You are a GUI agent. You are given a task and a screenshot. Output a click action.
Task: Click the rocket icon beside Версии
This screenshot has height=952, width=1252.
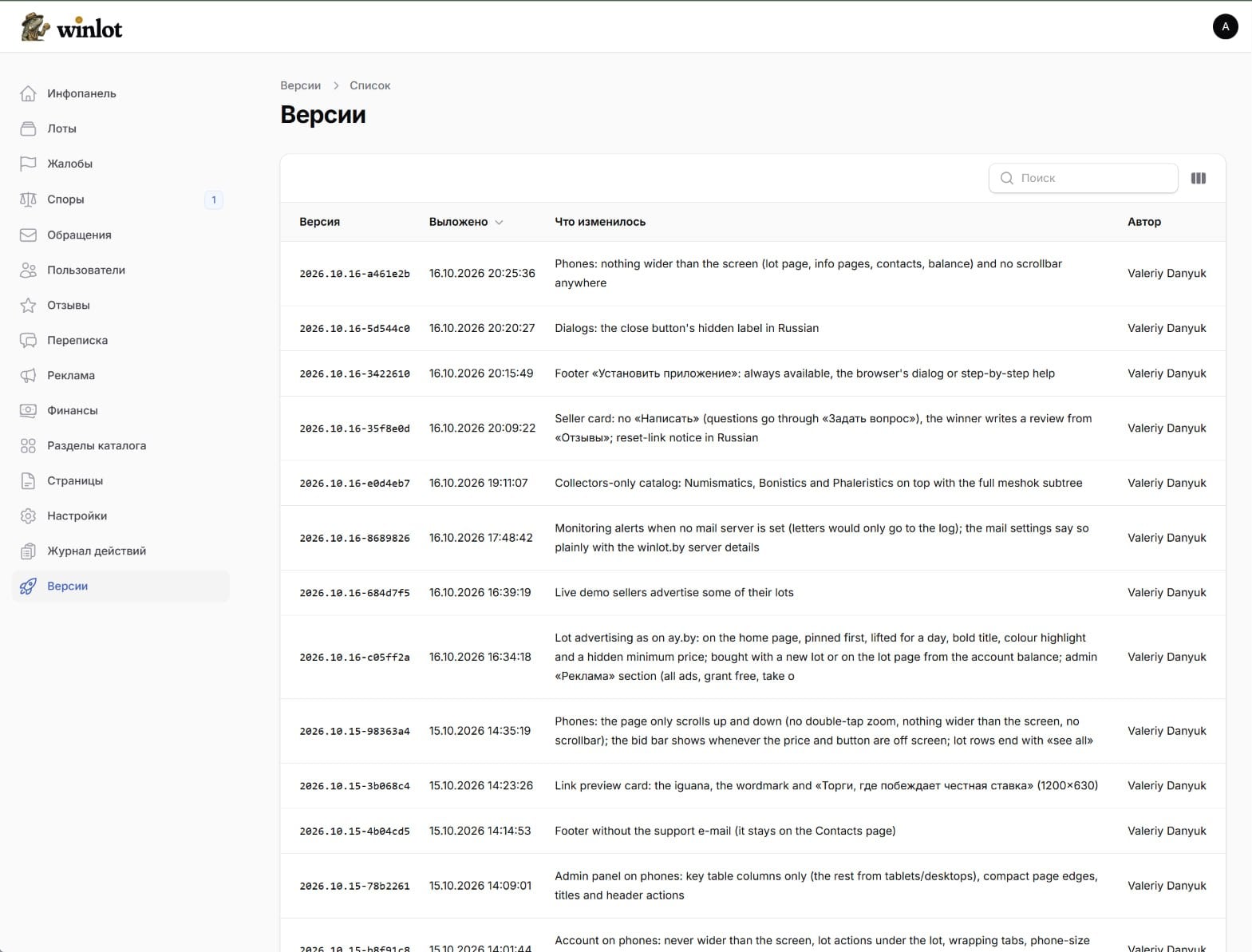(28, 586)
